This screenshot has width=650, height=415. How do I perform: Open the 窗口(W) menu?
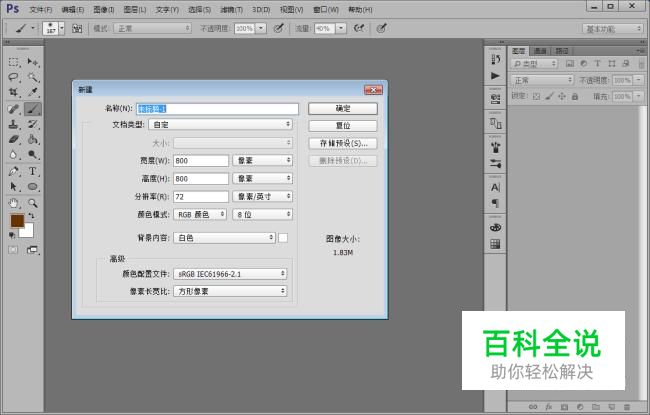pos(326,9)
